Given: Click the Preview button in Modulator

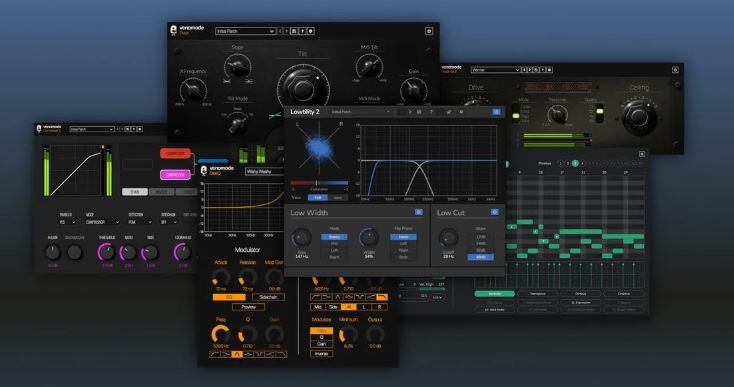Looking at the screenshot, I should click(x=248, y=307).
